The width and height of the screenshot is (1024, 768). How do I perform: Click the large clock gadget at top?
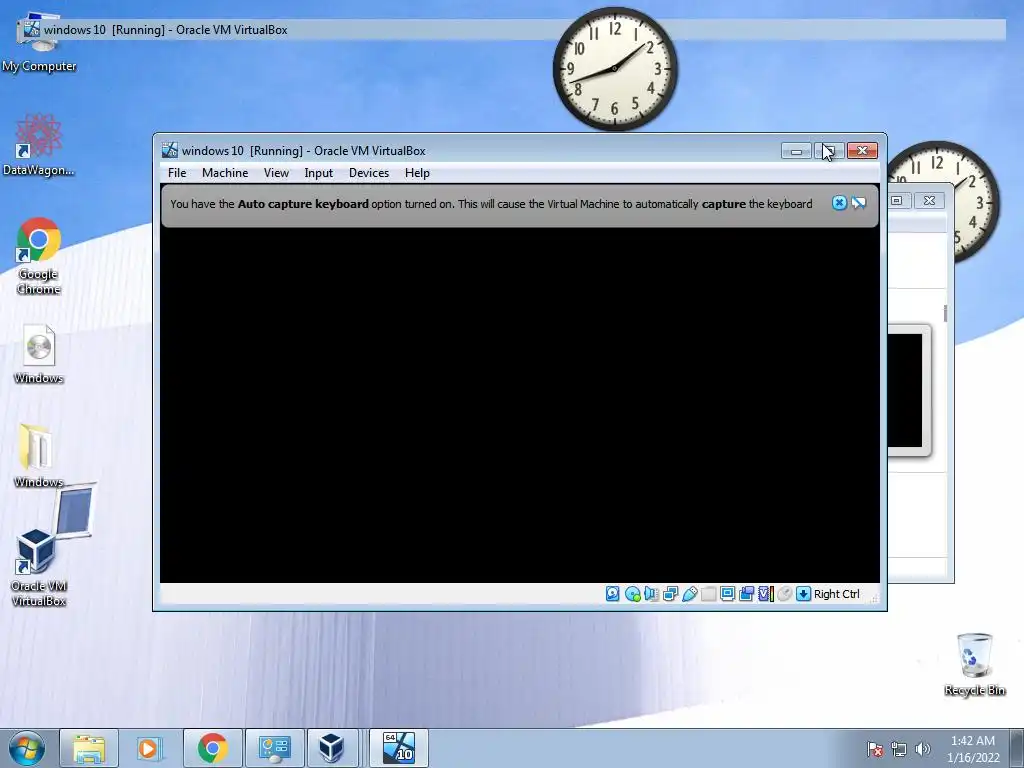(615, 69)
